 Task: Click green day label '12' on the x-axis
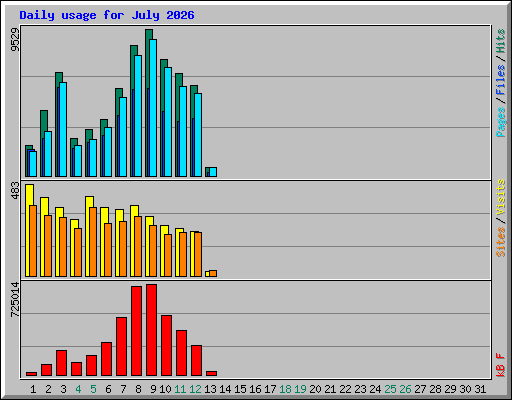tap(195, 389)
